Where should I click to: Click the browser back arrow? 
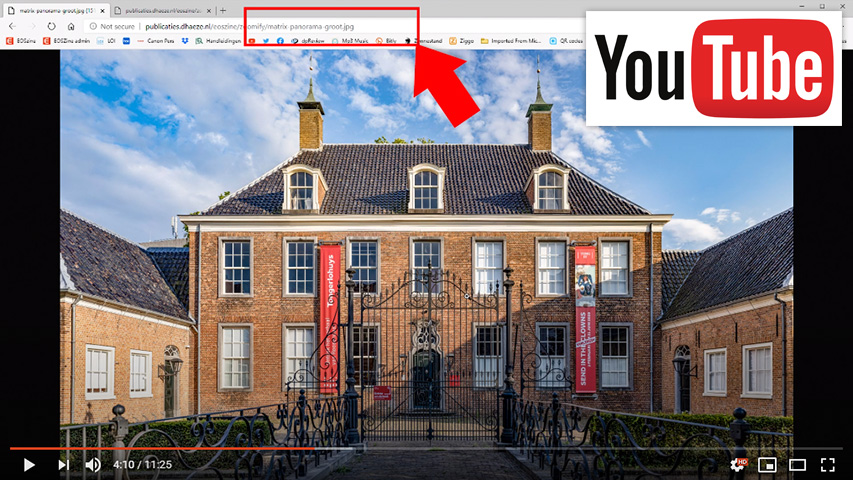pyautogui.click(x=11, y=26)
